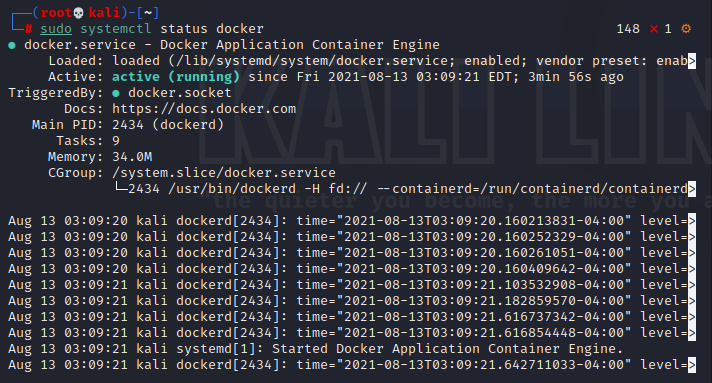
Task: Click the 148 exit code number
Action: 628,29
